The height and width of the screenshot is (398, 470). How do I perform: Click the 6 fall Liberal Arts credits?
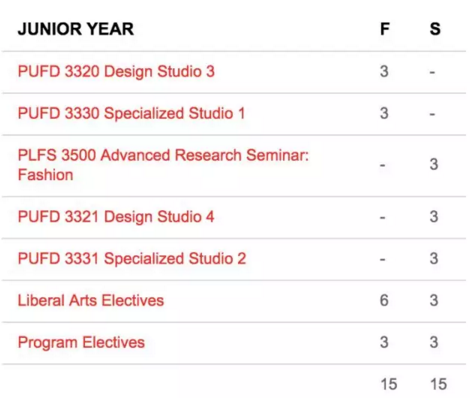click(384, 300)
